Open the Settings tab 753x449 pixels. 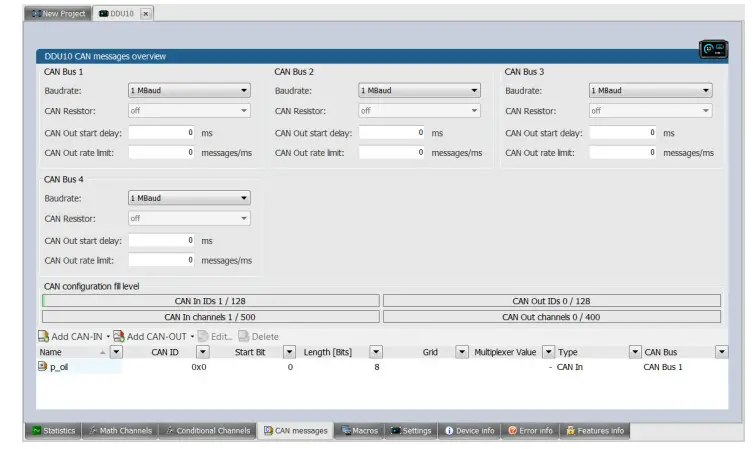411,430
